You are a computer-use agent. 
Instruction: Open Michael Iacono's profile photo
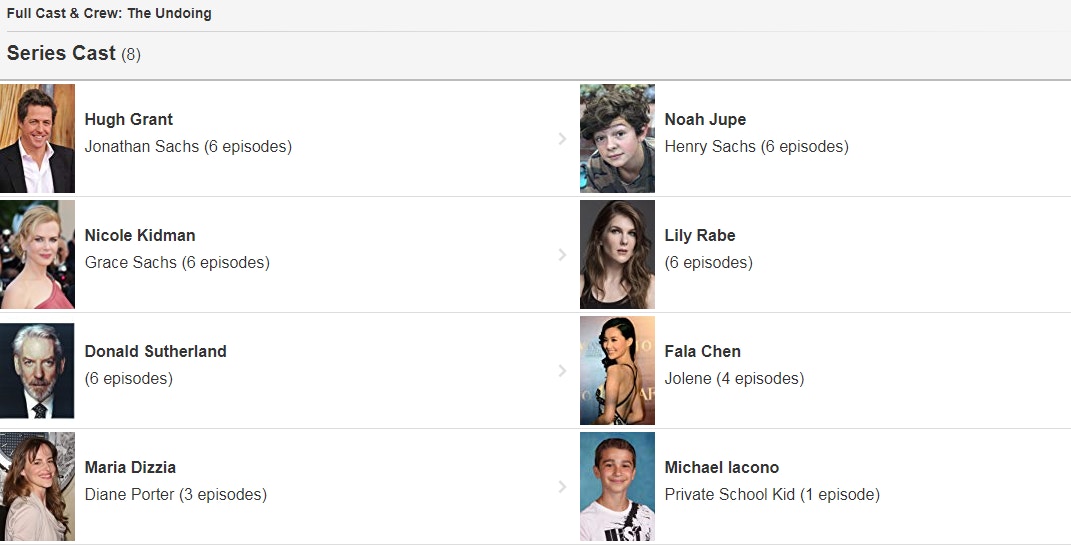point(617,486)
